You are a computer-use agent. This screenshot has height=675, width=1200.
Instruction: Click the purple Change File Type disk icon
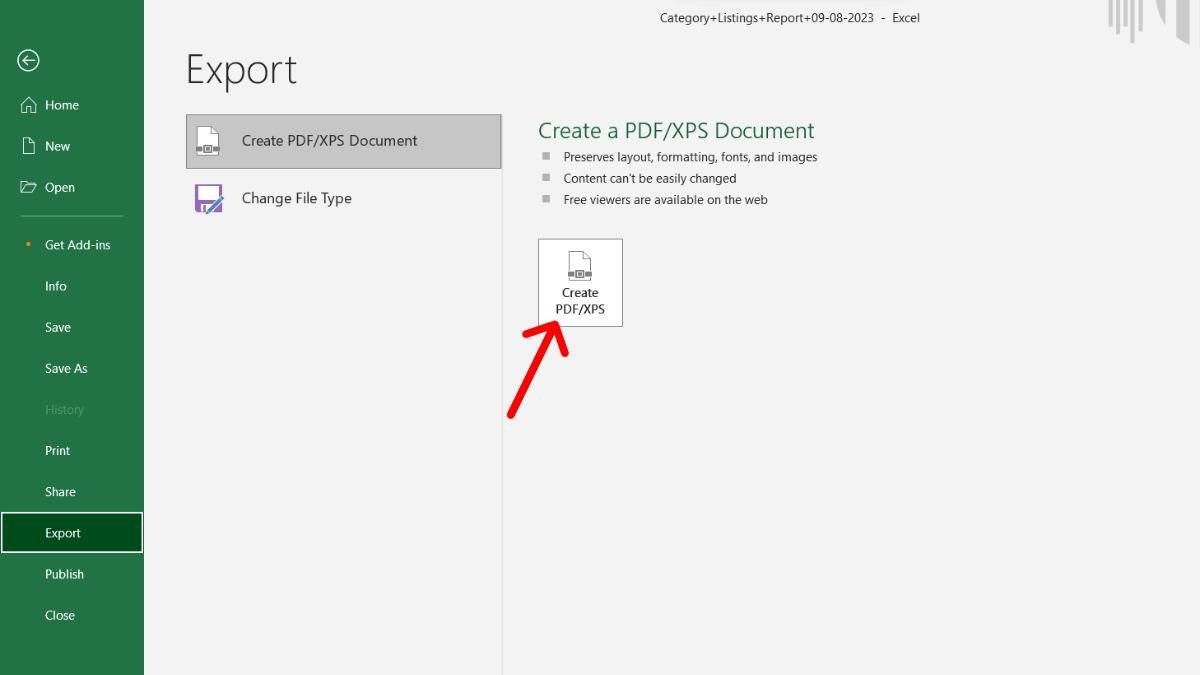(208, 199)
